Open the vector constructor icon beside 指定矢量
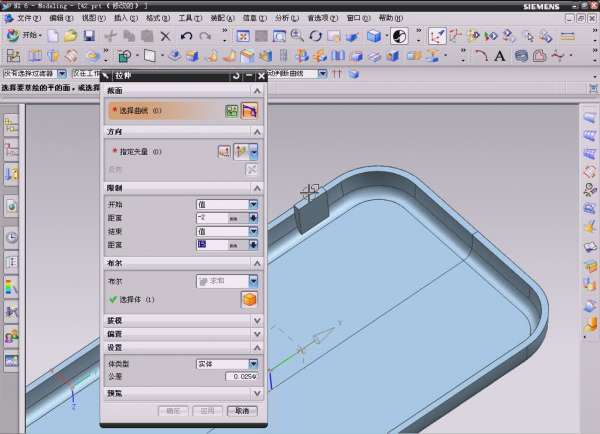600x434 pixels. [226, 151]
